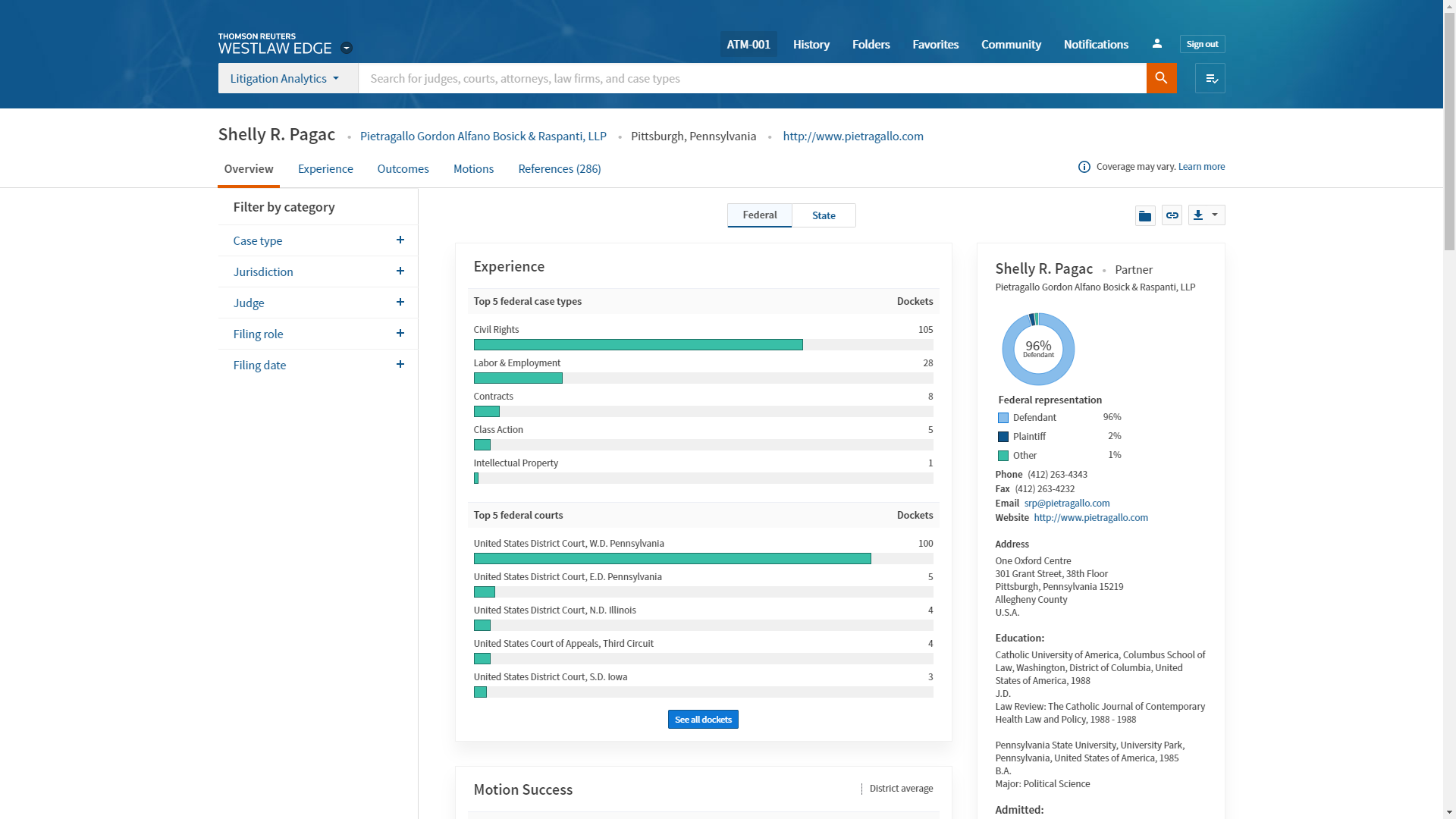Select the Federal data toggle

759,215
